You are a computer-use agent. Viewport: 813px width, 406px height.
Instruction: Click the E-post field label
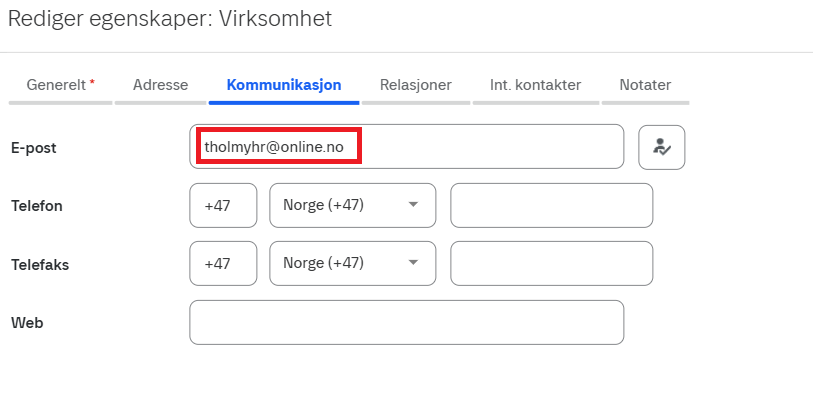(x=34, y=148)
